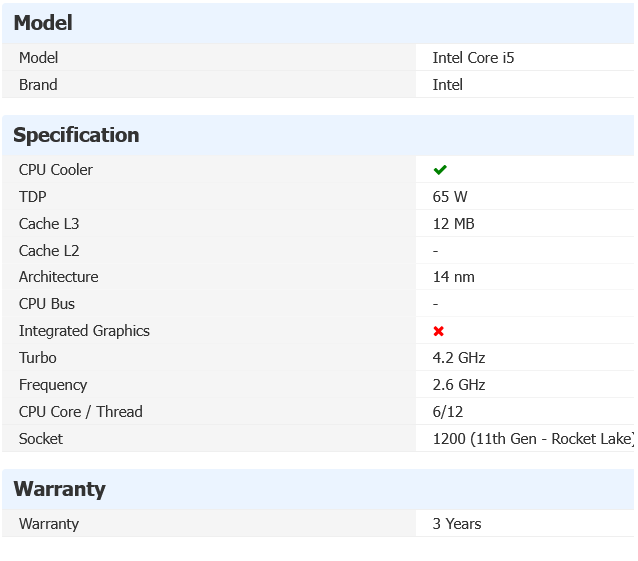
Task: Click the TDP 65 W value
Action: [450, 197]
